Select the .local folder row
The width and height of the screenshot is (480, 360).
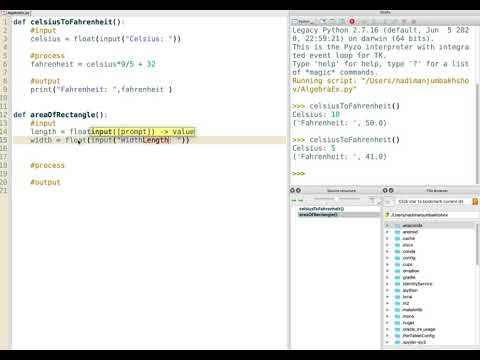tap(429, 297)
